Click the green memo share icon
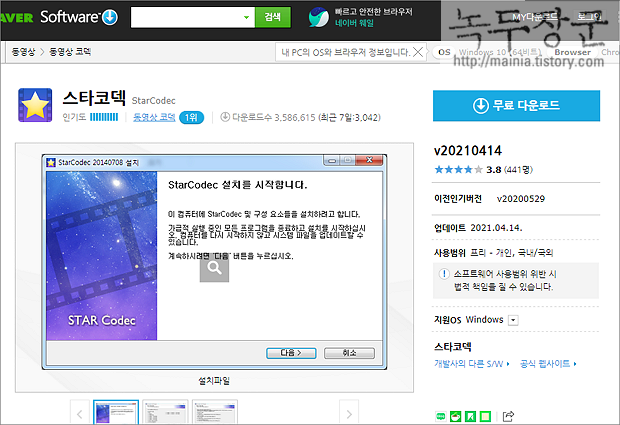 click(x=486, y=416)
